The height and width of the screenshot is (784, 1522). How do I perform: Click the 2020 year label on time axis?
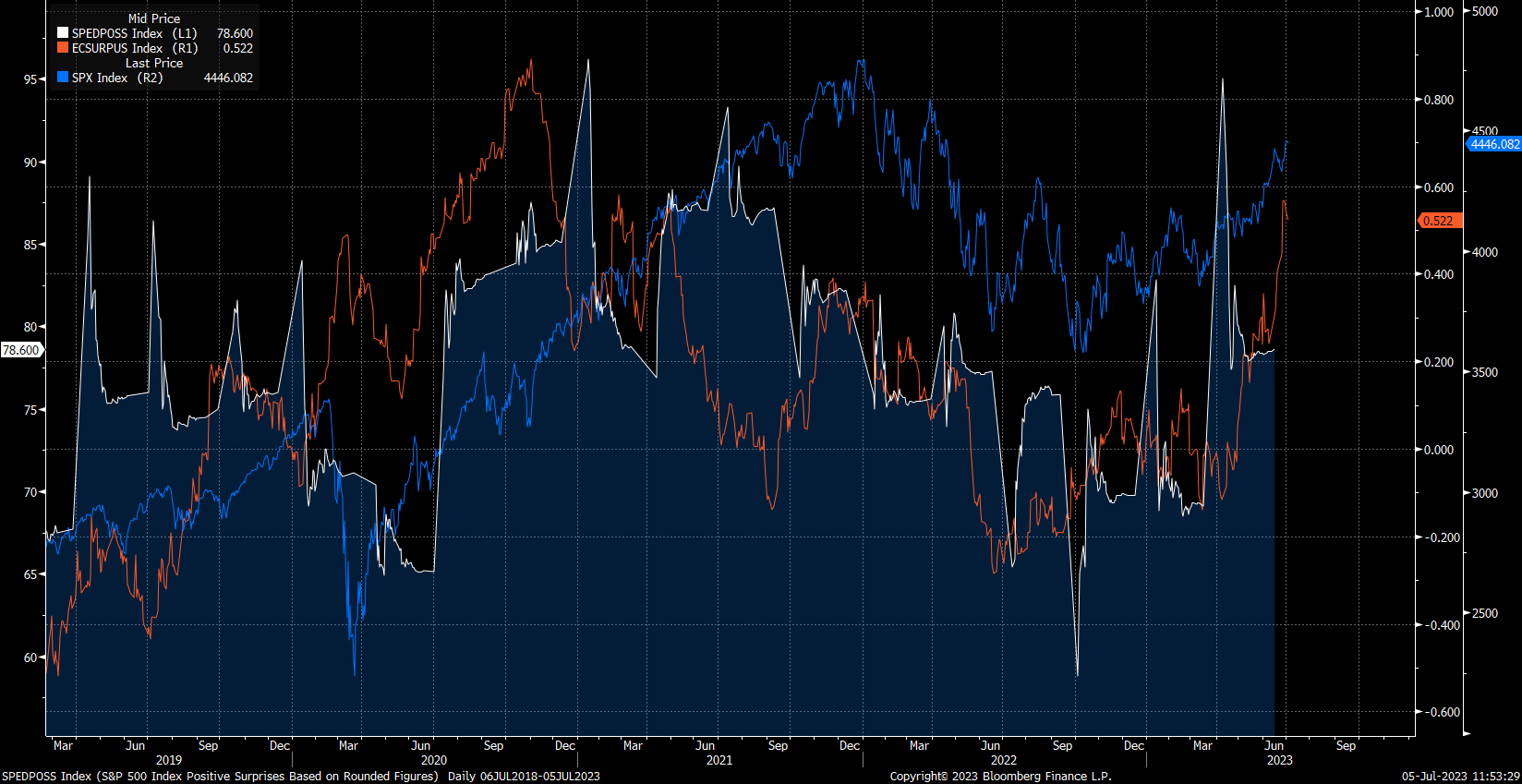pyautogui.click(x=434, y=760)
